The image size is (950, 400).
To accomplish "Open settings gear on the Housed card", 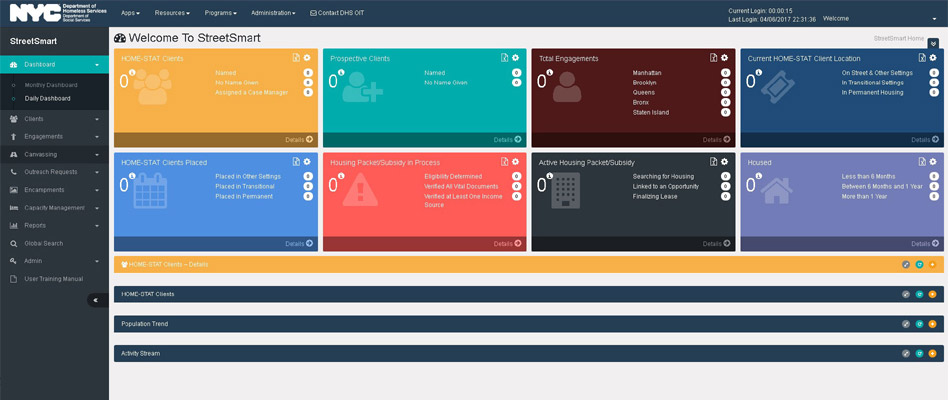I will click(932, 162).
